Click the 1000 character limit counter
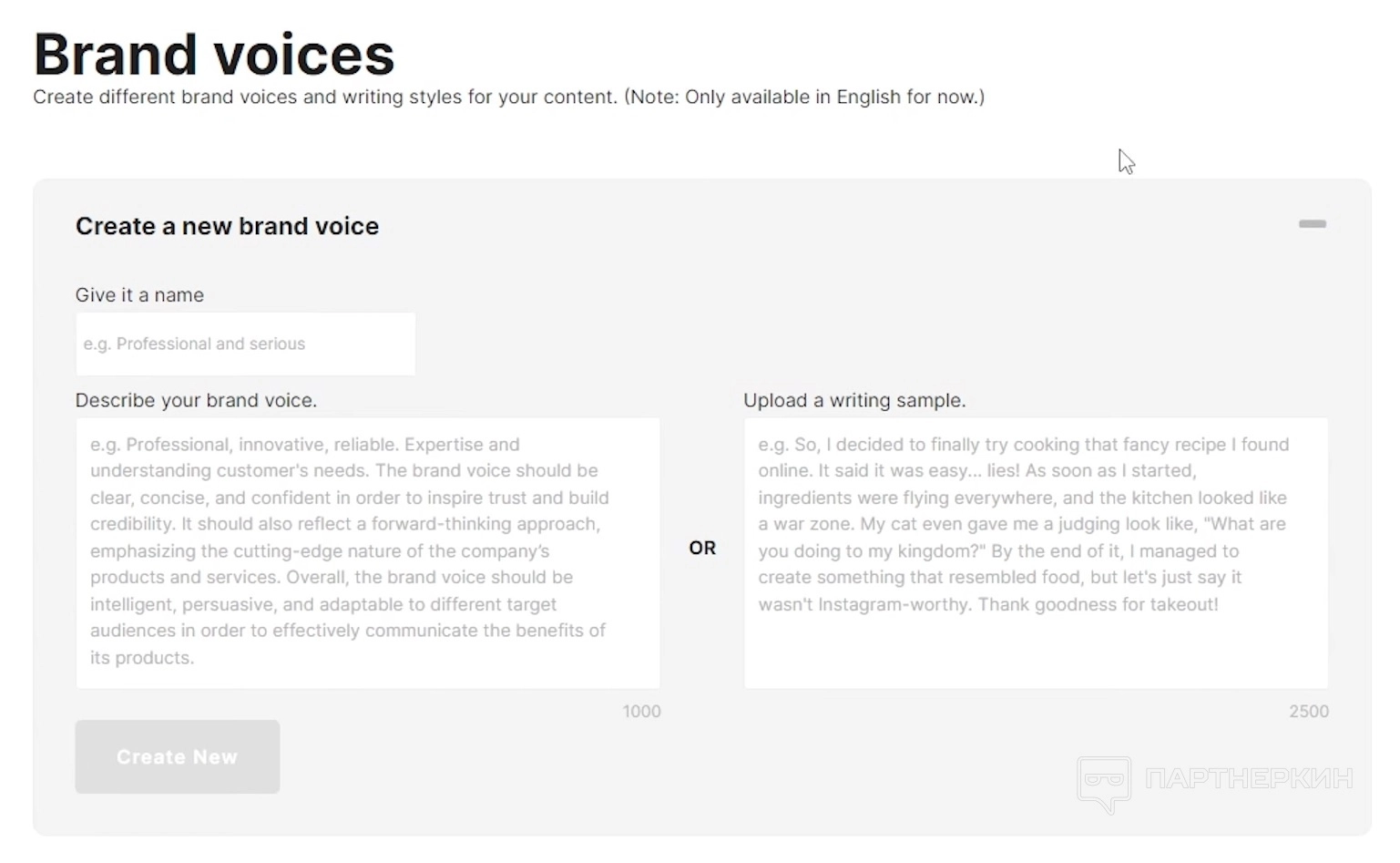This screenshot has height=863, width=1400. pyautogui.click(x=641, y=712)
